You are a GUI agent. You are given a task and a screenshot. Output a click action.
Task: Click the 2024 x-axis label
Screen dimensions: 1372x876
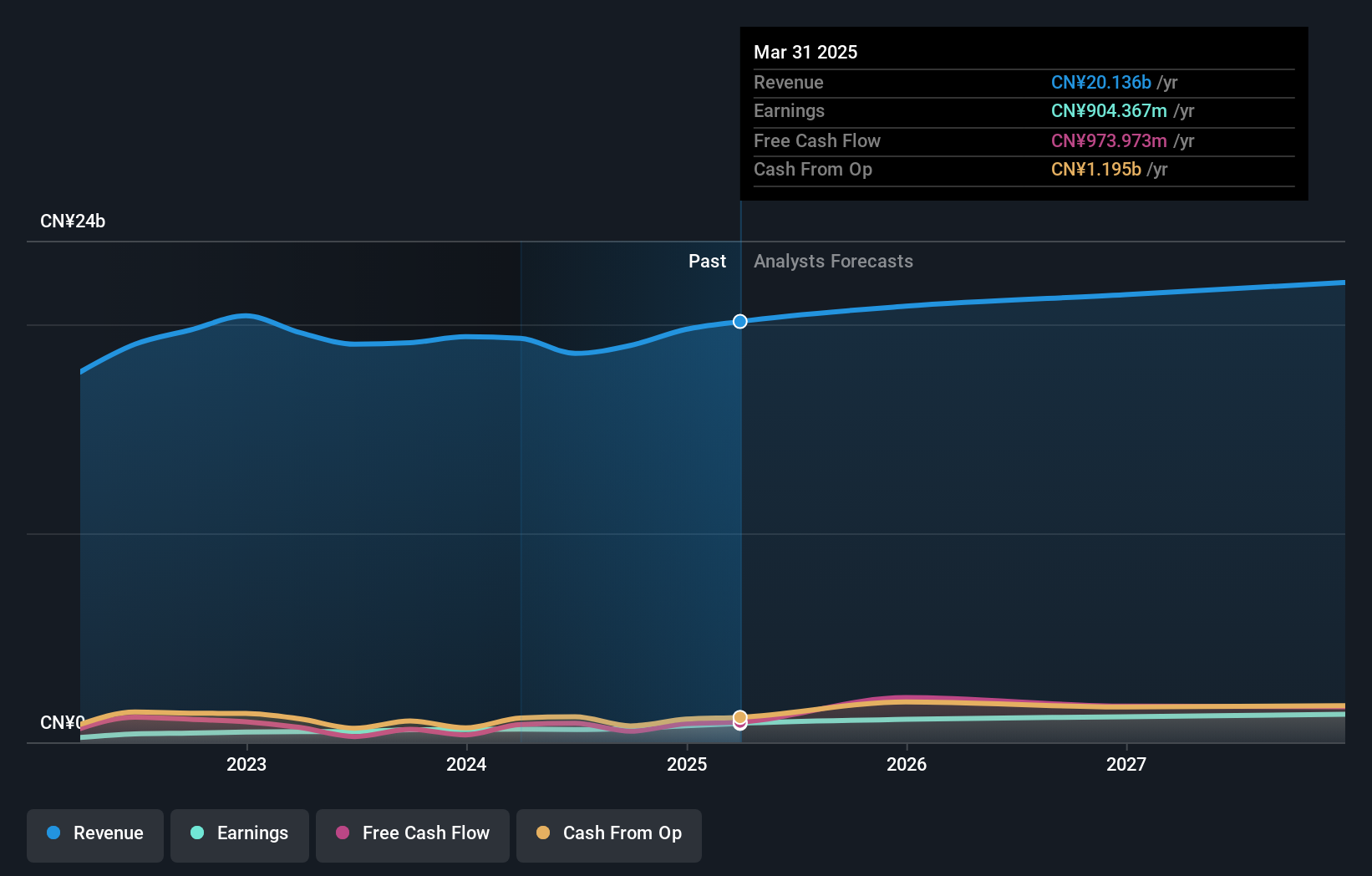(x=466, y=764)
